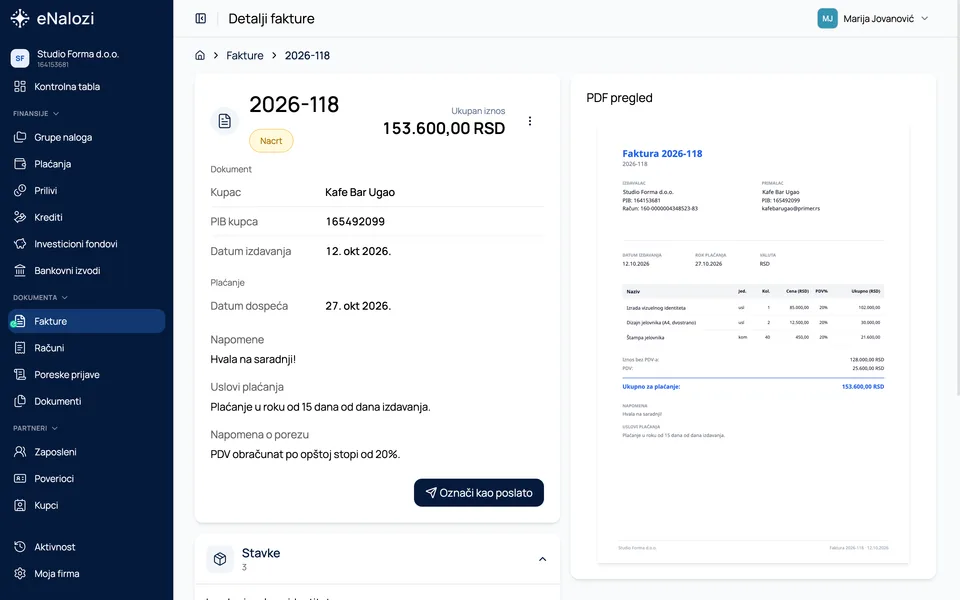Open Kontrolna tabla dashboard icon
The width and height of the screenshot is (960, 600).
pyautogui.click(x=20, y=86)
